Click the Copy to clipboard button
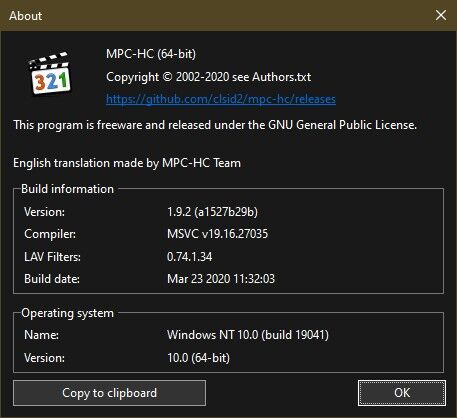This screenshot has width=457, height=418. coord(109,393)
